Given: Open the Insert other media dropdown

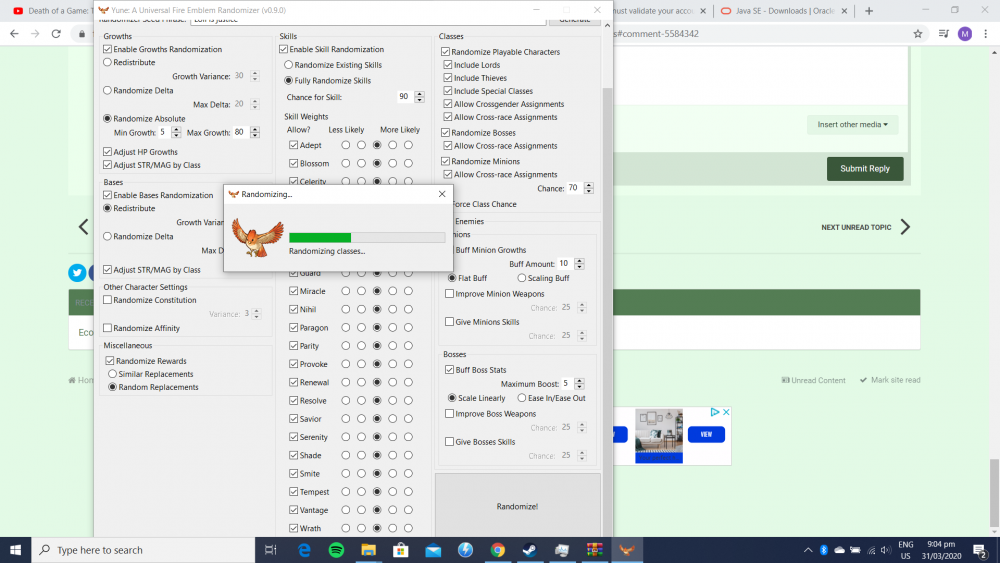Looking at the screenshot, I should pos(852,124).
